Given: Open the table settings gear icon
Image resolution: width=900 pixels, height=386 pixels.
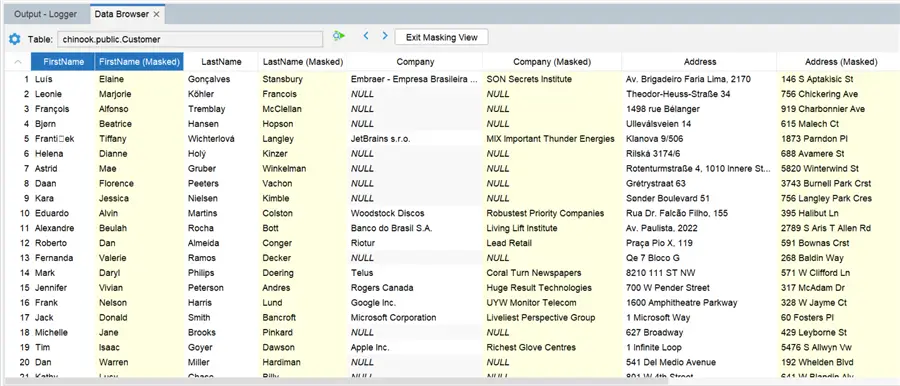Looking at the screenshot, I should [14, 39].
